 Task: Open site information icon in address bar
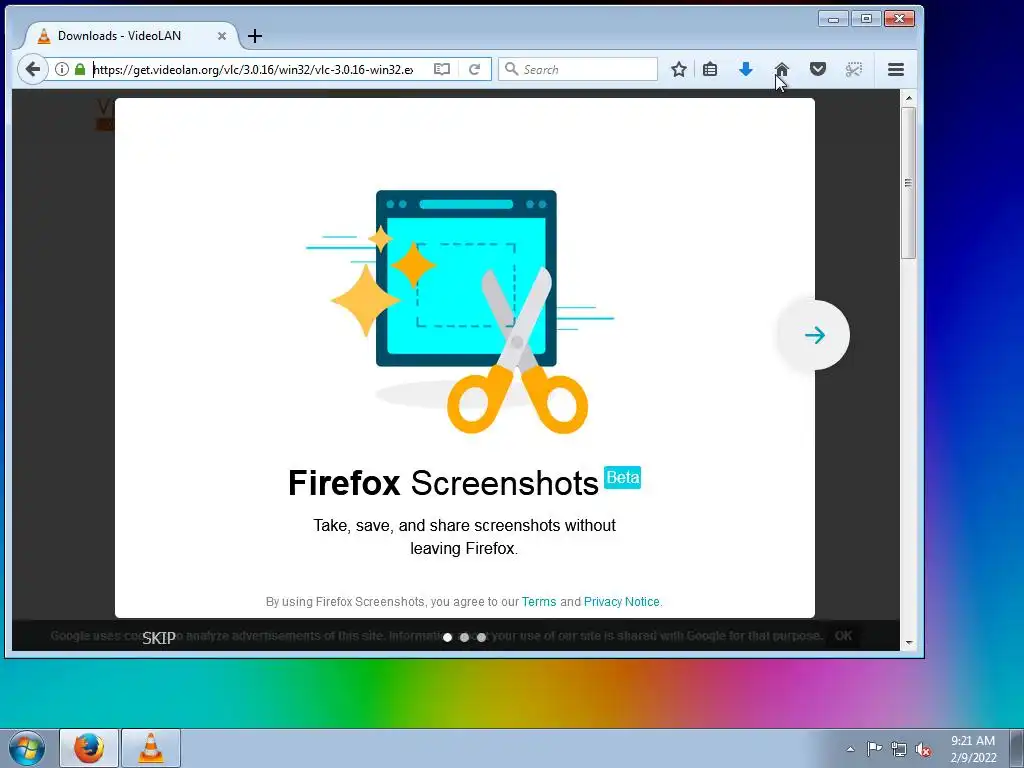click(x=62, y=69)
